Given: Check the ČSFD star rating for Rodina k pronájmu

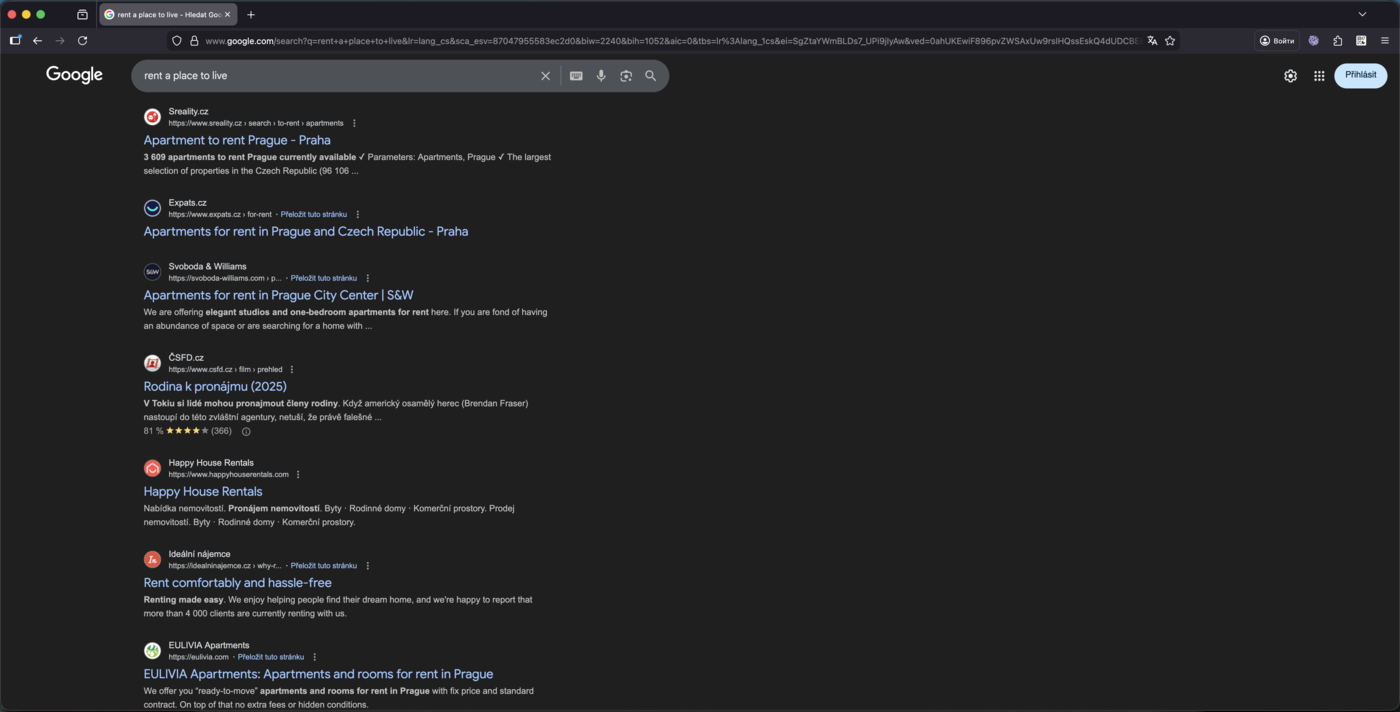Looking at the screenshot, I should [187, 430].
